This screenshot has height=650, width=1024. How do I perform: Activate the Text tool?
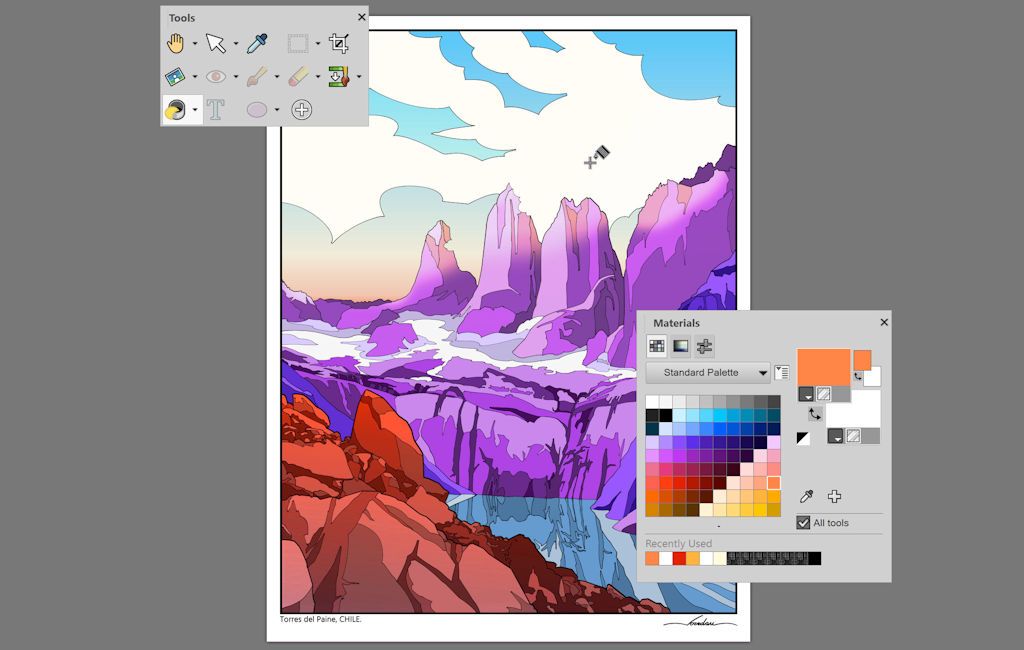pos(215,110)
